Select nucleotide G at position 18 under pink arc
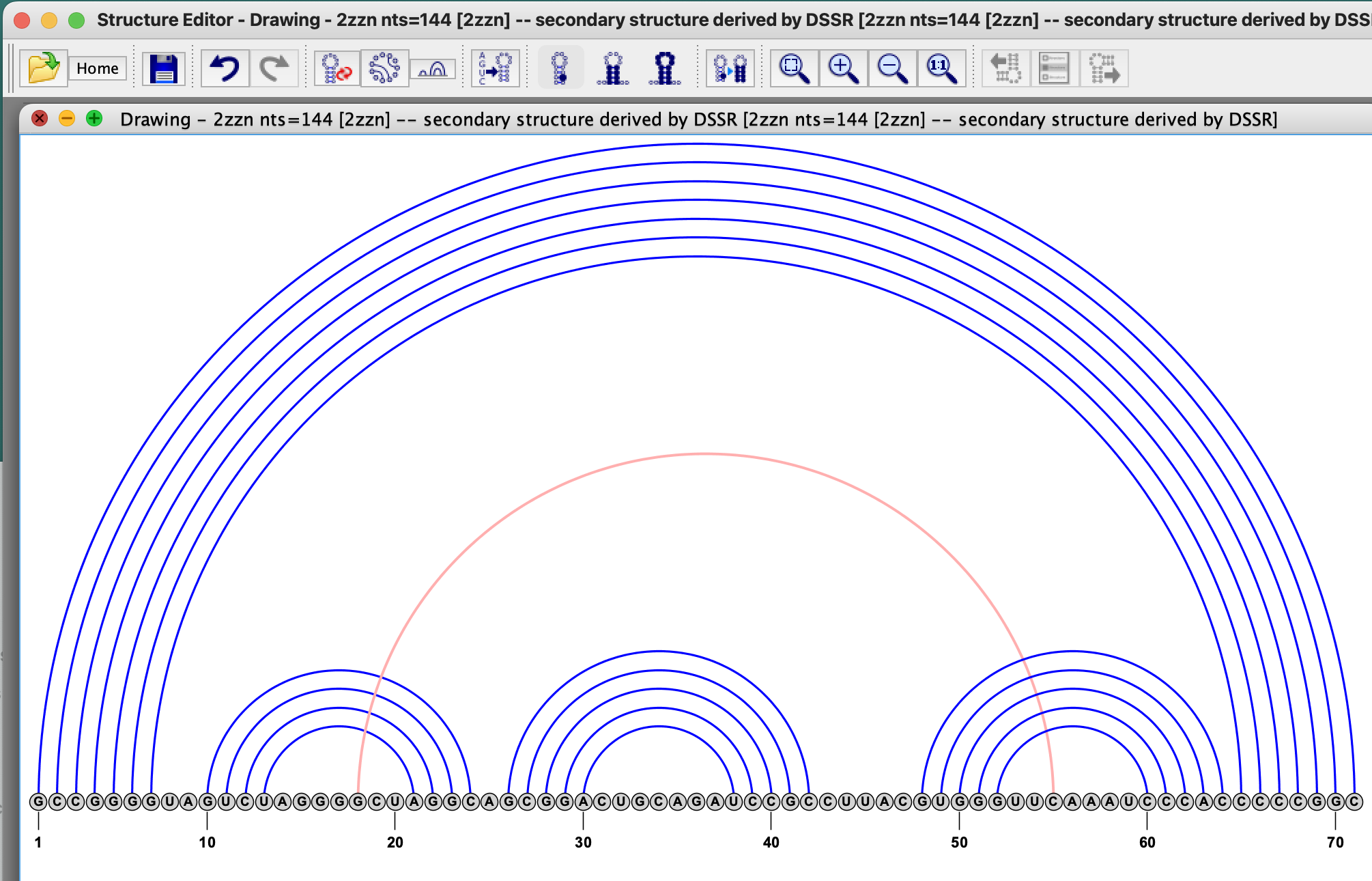The image size is (1372, 881). [358, 801]
